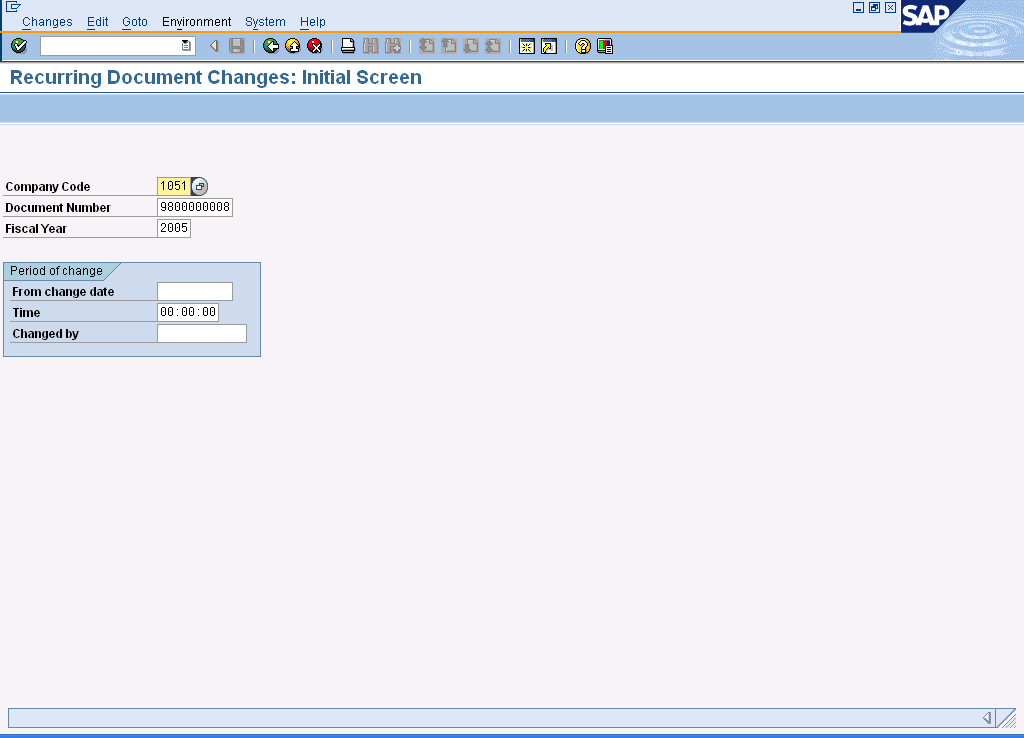
Task: Click the Find Next binoculars icon
Action: [392, 46]
